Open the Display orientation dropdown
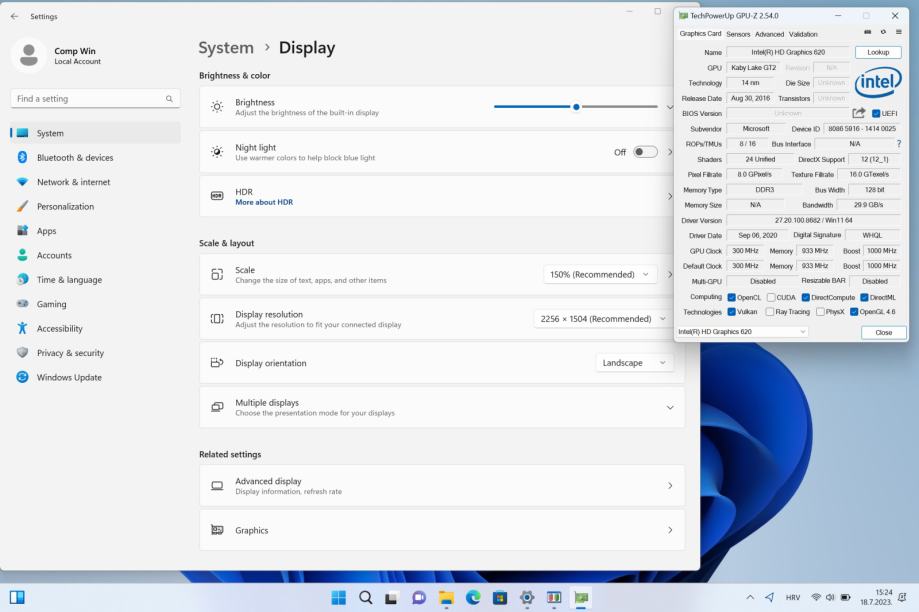 (634, 363)
